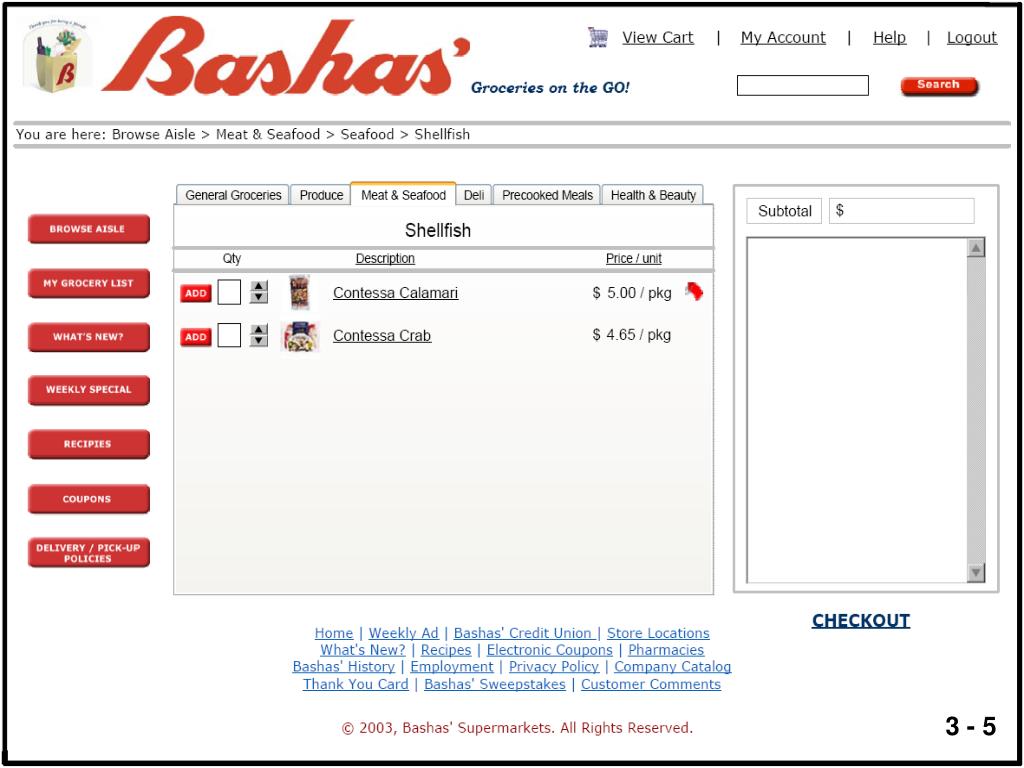Open the Contessa Calamari product thumbnail

300,293
